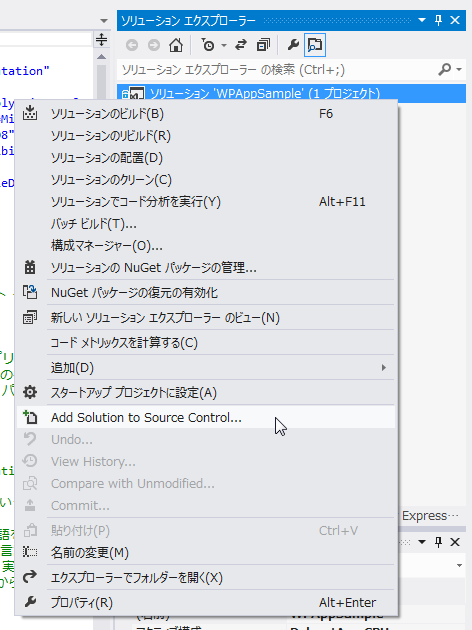The width and height of the screenshot is (472, 630).
Task: Choose NuGet パッケージの復元の有効化
Action: tap(206, 292)
